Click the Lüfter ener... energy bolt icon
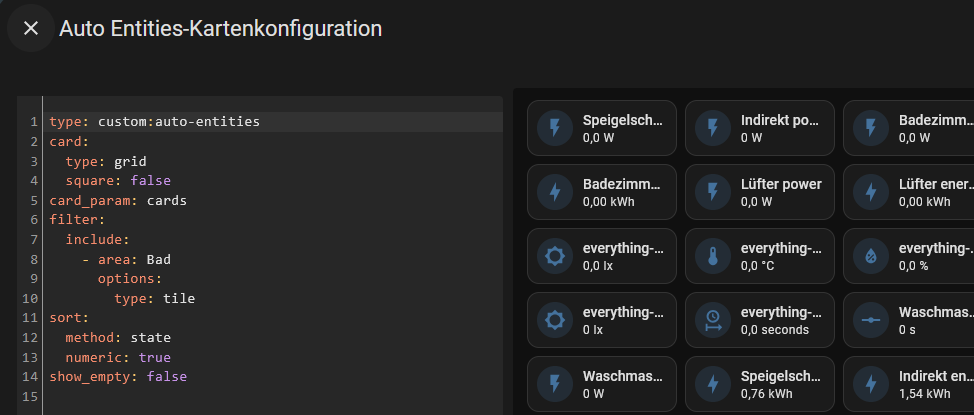 [870, 192]
